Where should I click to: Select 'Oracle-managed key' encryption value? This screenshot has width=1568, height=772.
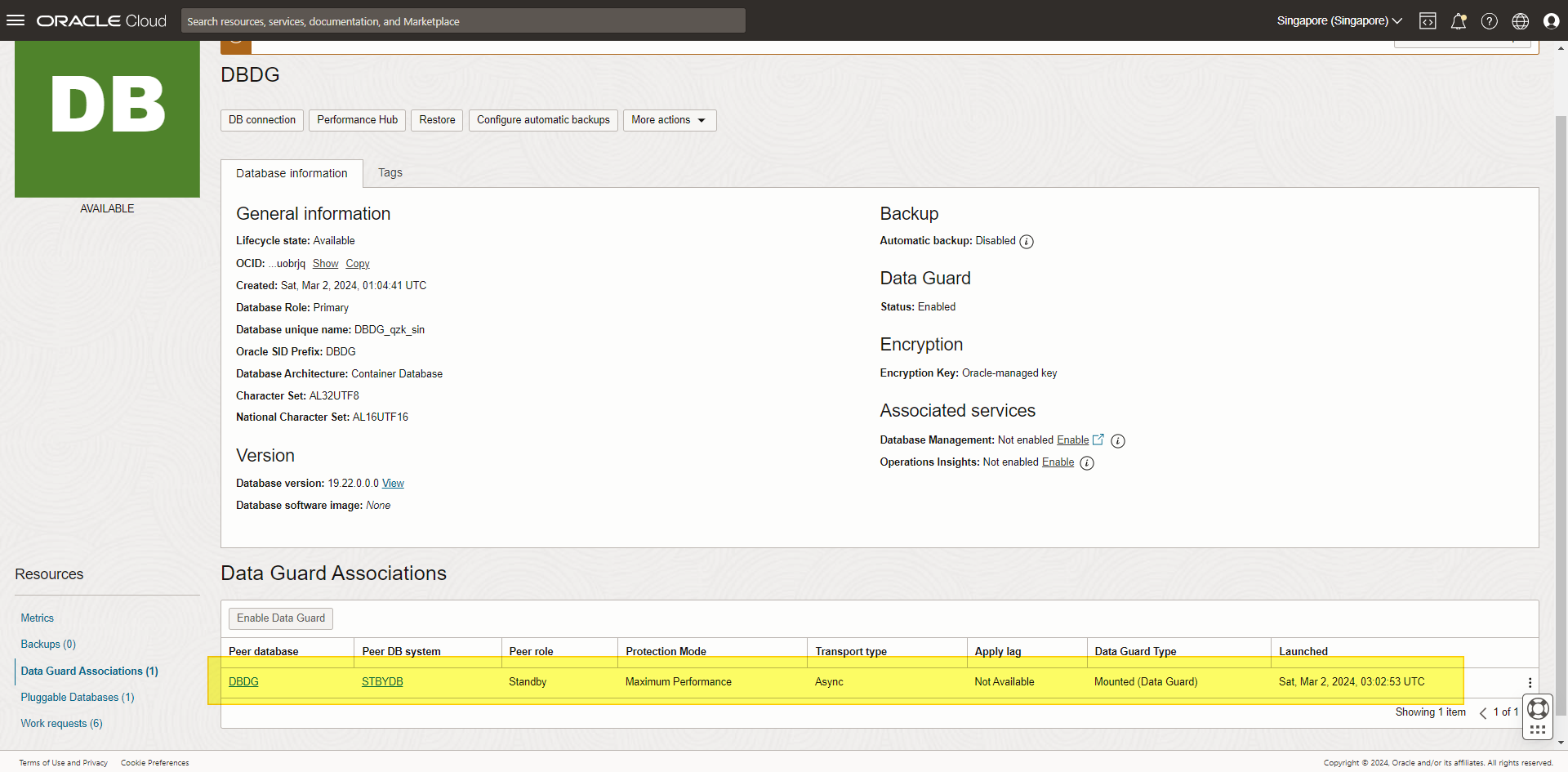[x=1009, y=373]
